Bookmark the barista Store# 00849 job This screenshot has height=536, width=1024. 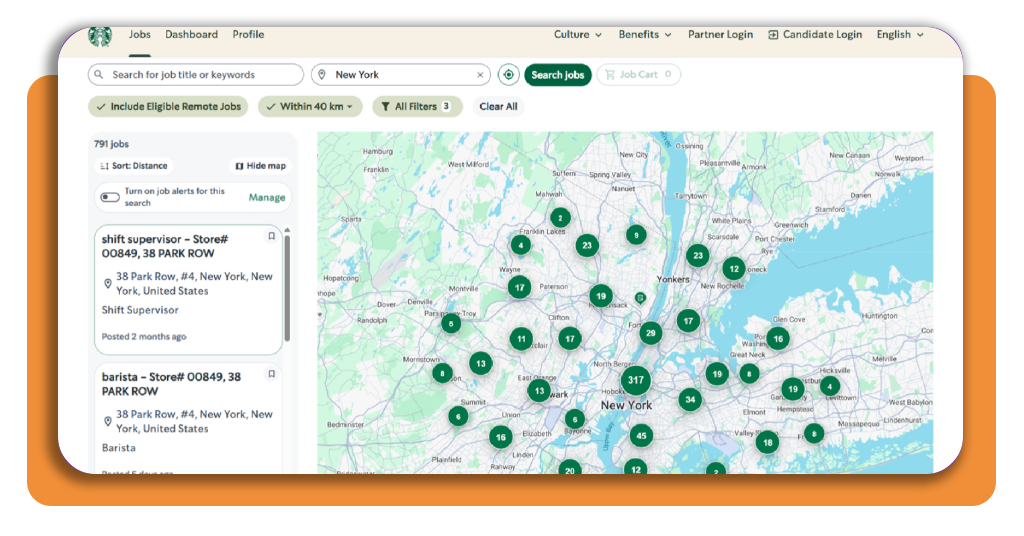272,374
